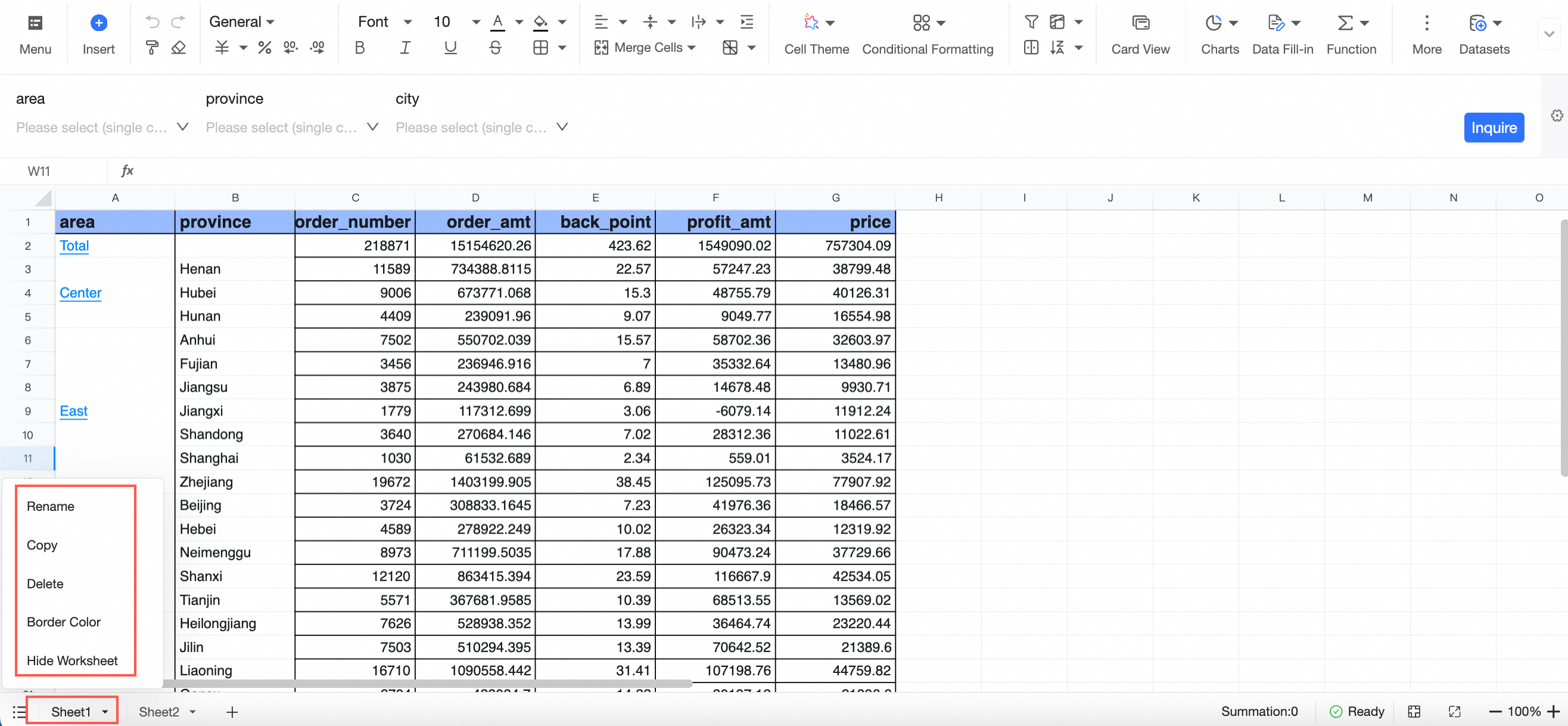Click the filter settings gear icon
Screen dimensions: 1568x726
tap(1557, 116)
